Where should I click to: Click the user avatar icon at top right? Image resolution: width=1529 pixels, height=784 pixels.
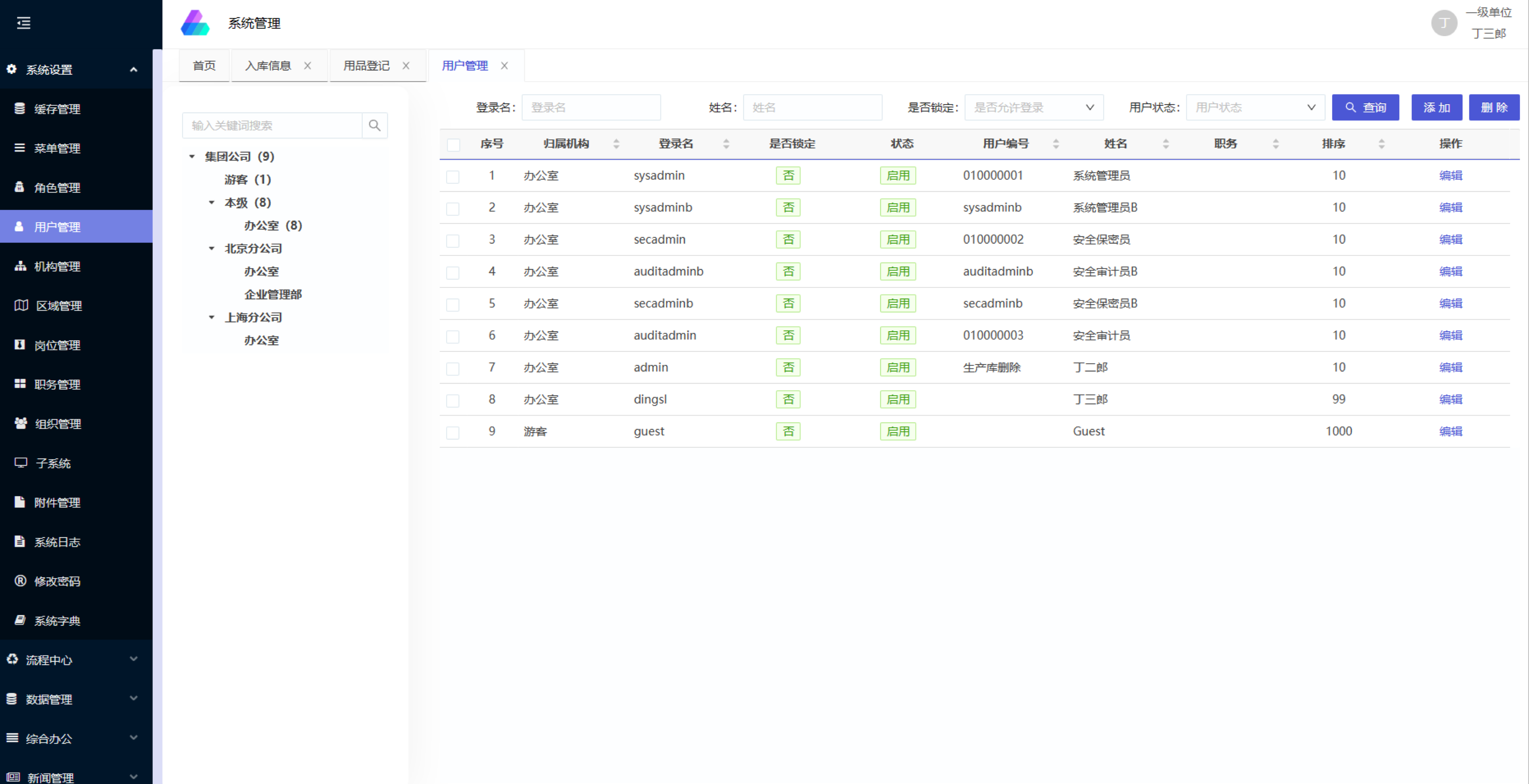pos(1444,23)
